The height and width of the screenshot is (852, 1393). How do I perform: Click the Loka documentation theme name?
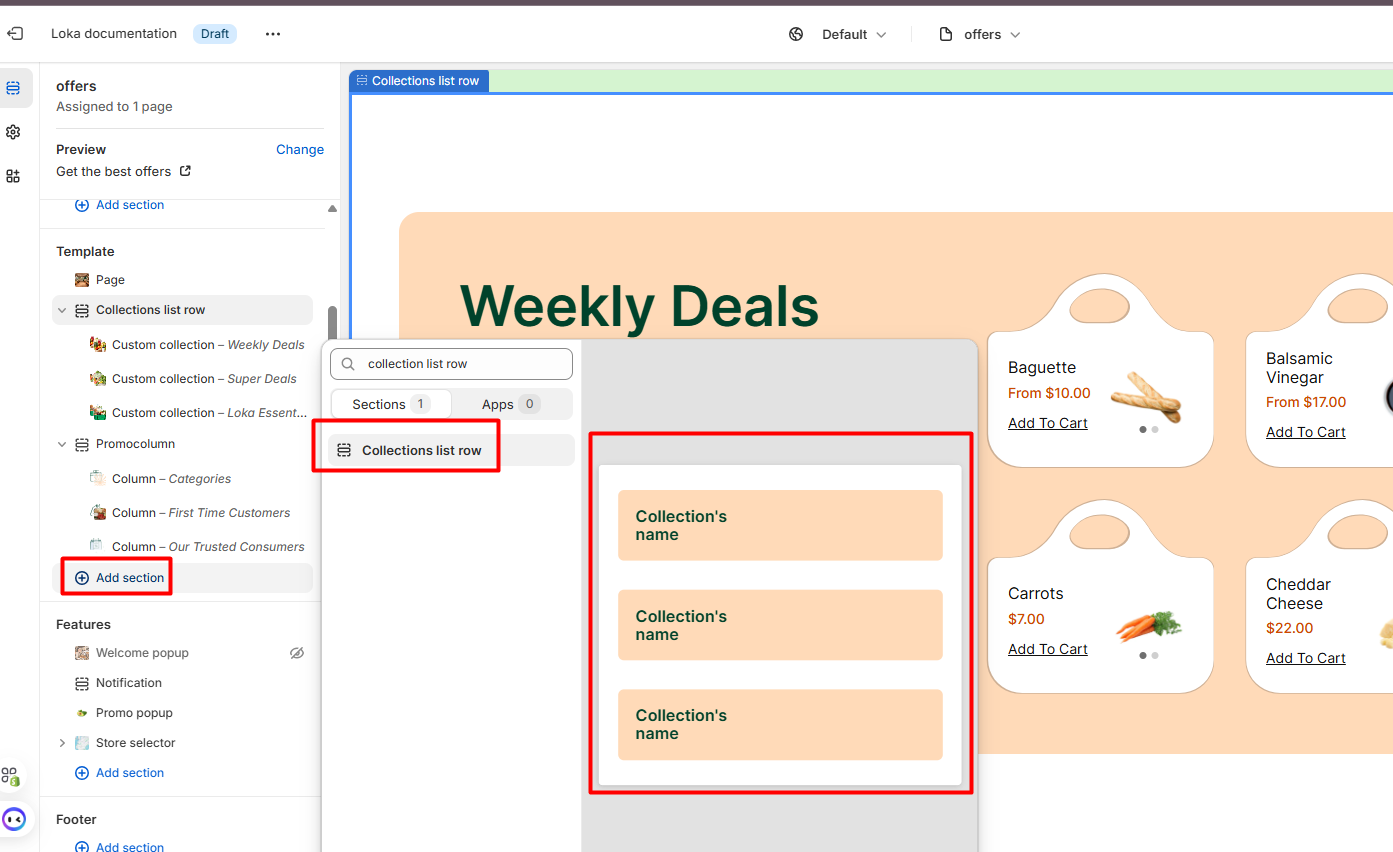point(114,34)
